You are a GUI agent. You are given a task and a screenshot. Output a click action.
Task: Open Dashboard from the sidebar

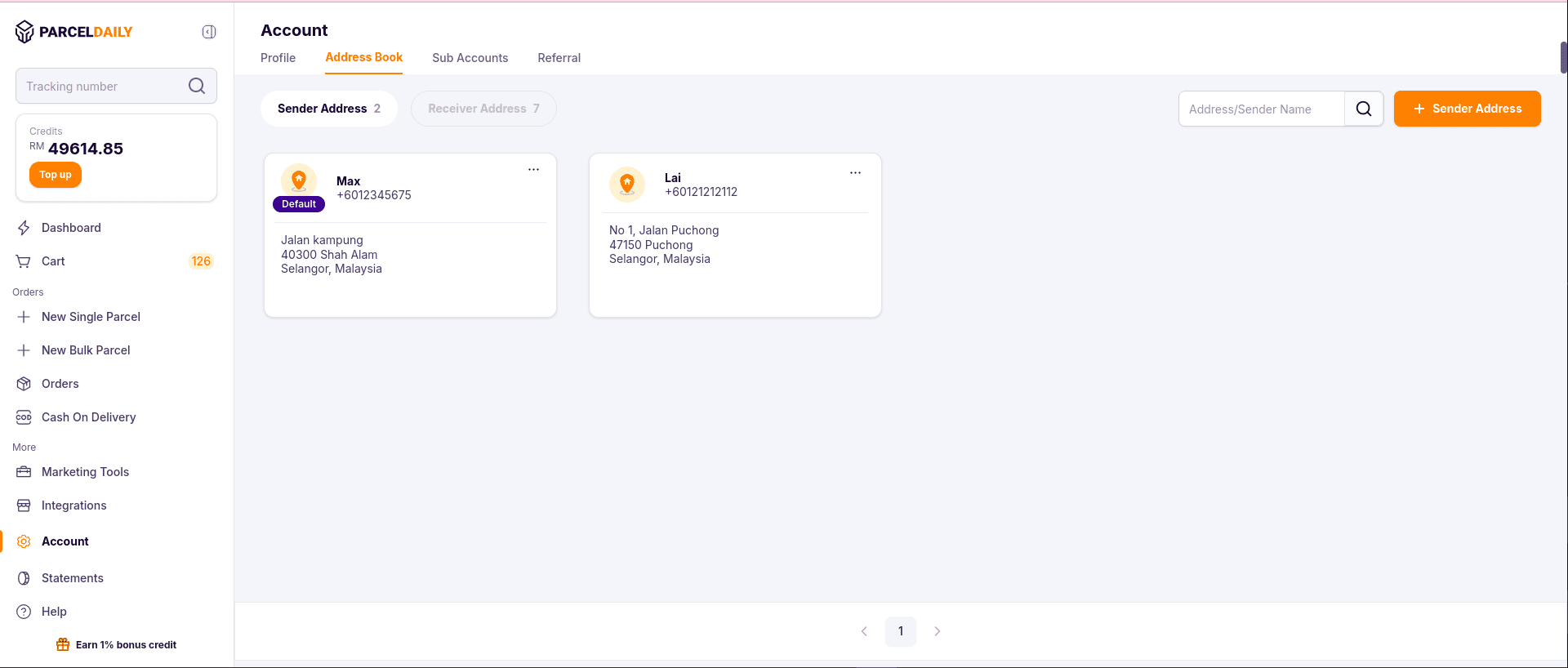click(x=71, y=228)
